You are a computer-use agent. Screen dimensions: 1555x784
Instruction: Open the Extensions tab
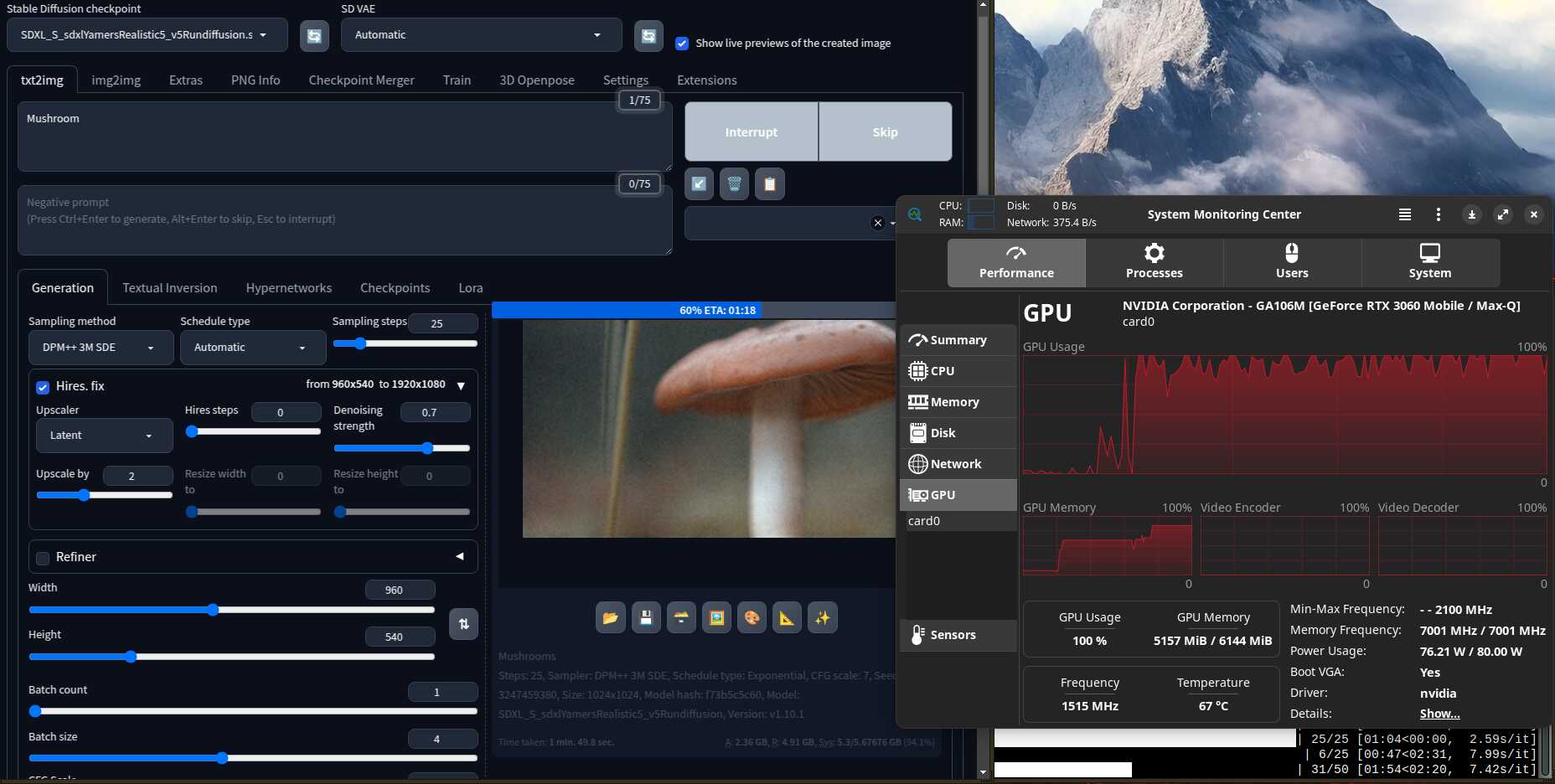(707, 80)
